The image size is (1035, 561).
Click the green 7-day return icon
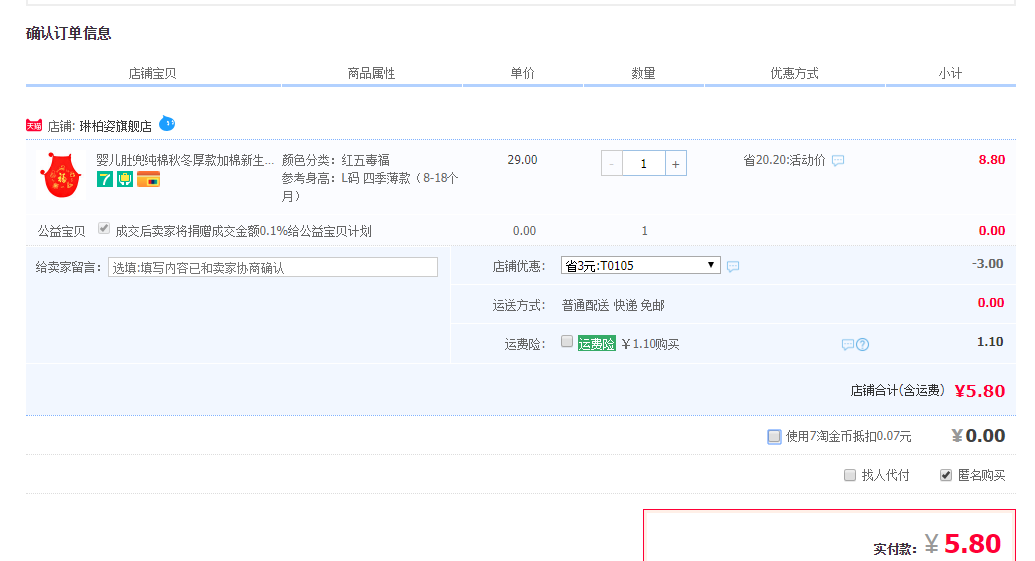[105, 179]
